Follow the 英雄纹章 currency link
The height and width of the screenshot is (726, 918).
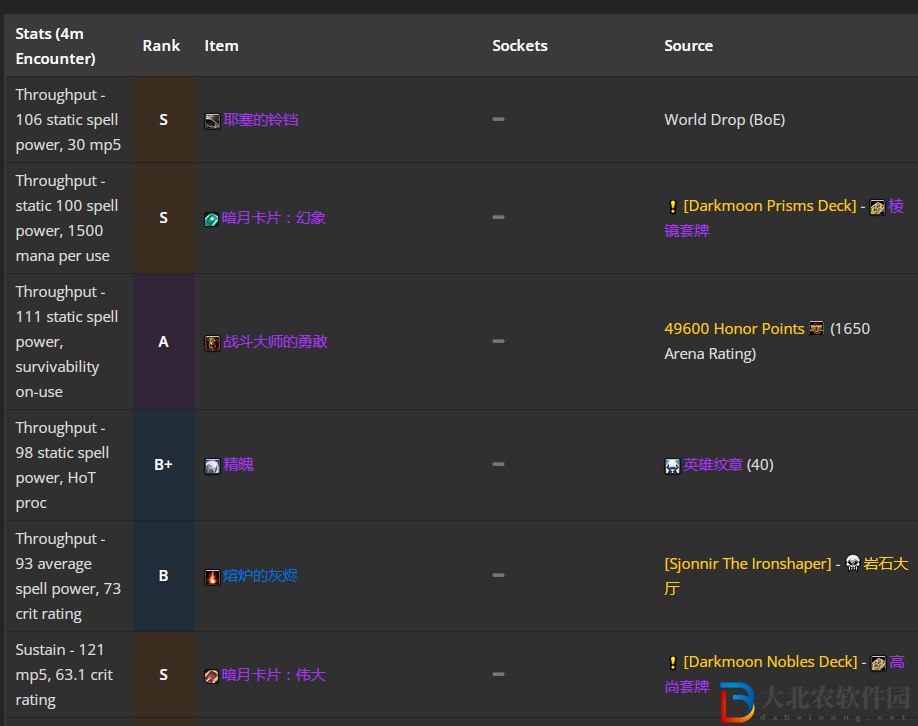[x=713, y=465]
